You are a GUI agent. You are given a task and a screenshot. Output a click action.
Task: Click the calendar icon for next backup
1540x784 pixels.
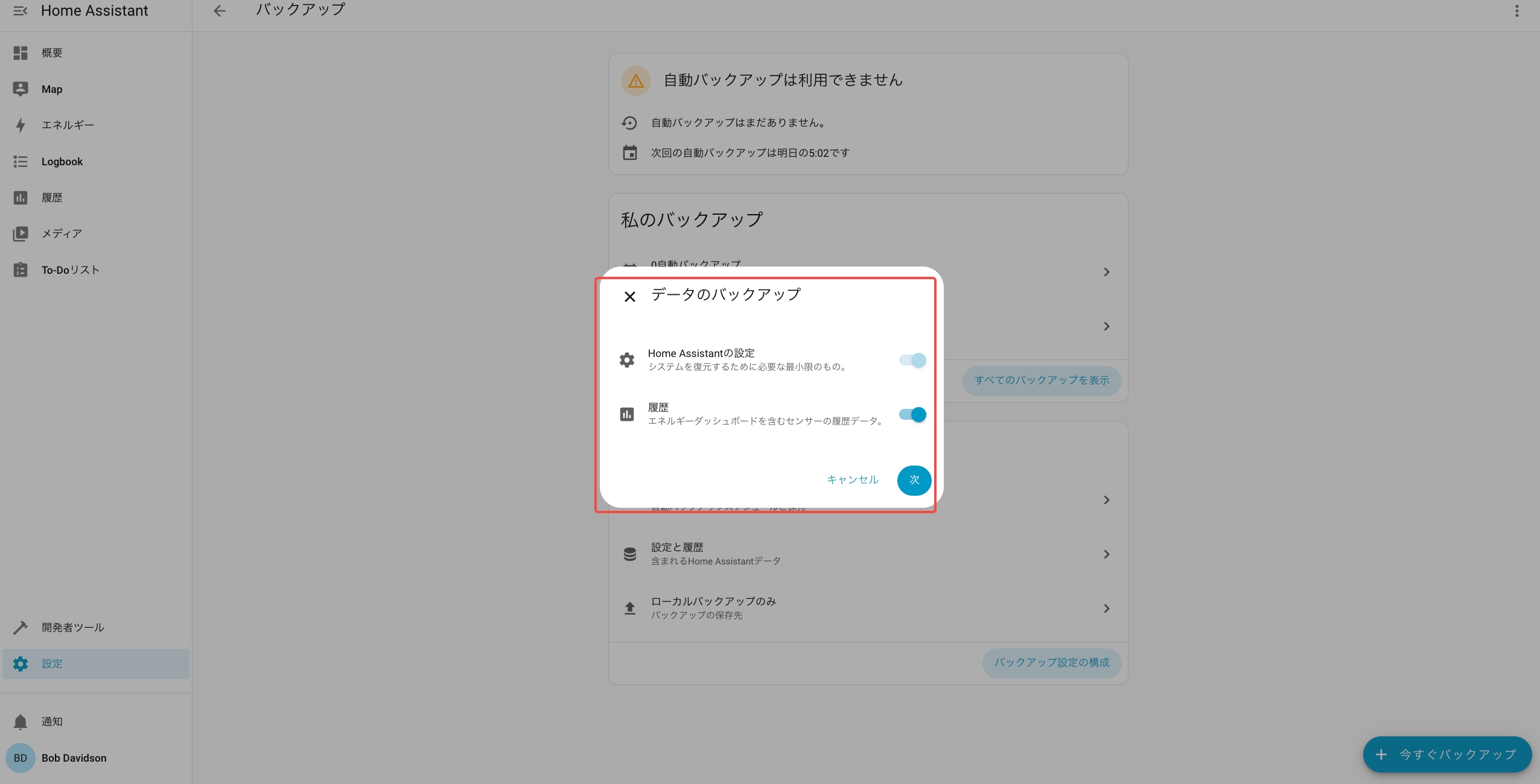[x=629, y=153]
